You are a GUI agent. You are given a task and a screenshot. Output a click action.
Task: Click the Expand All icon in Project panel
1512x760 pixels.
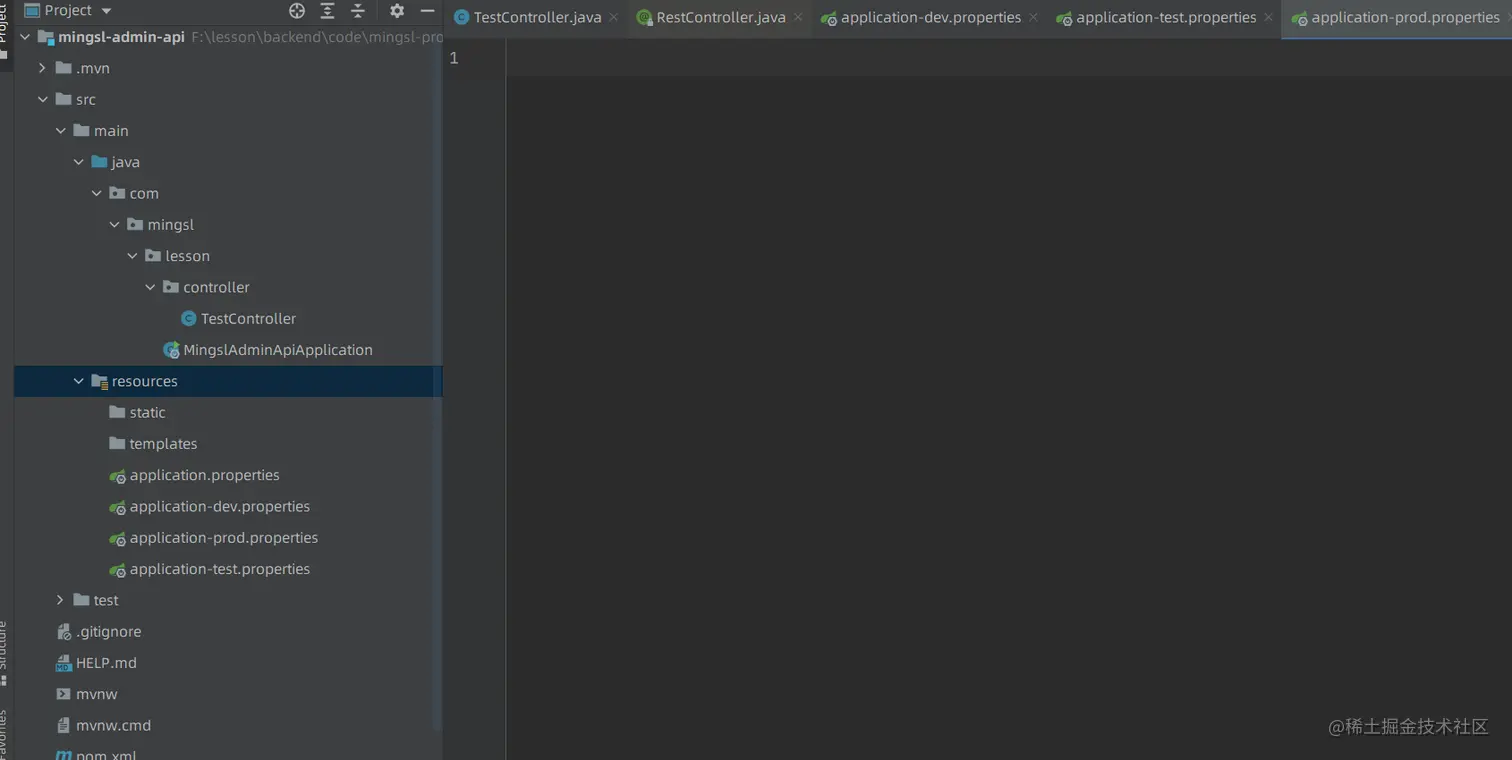327,11
